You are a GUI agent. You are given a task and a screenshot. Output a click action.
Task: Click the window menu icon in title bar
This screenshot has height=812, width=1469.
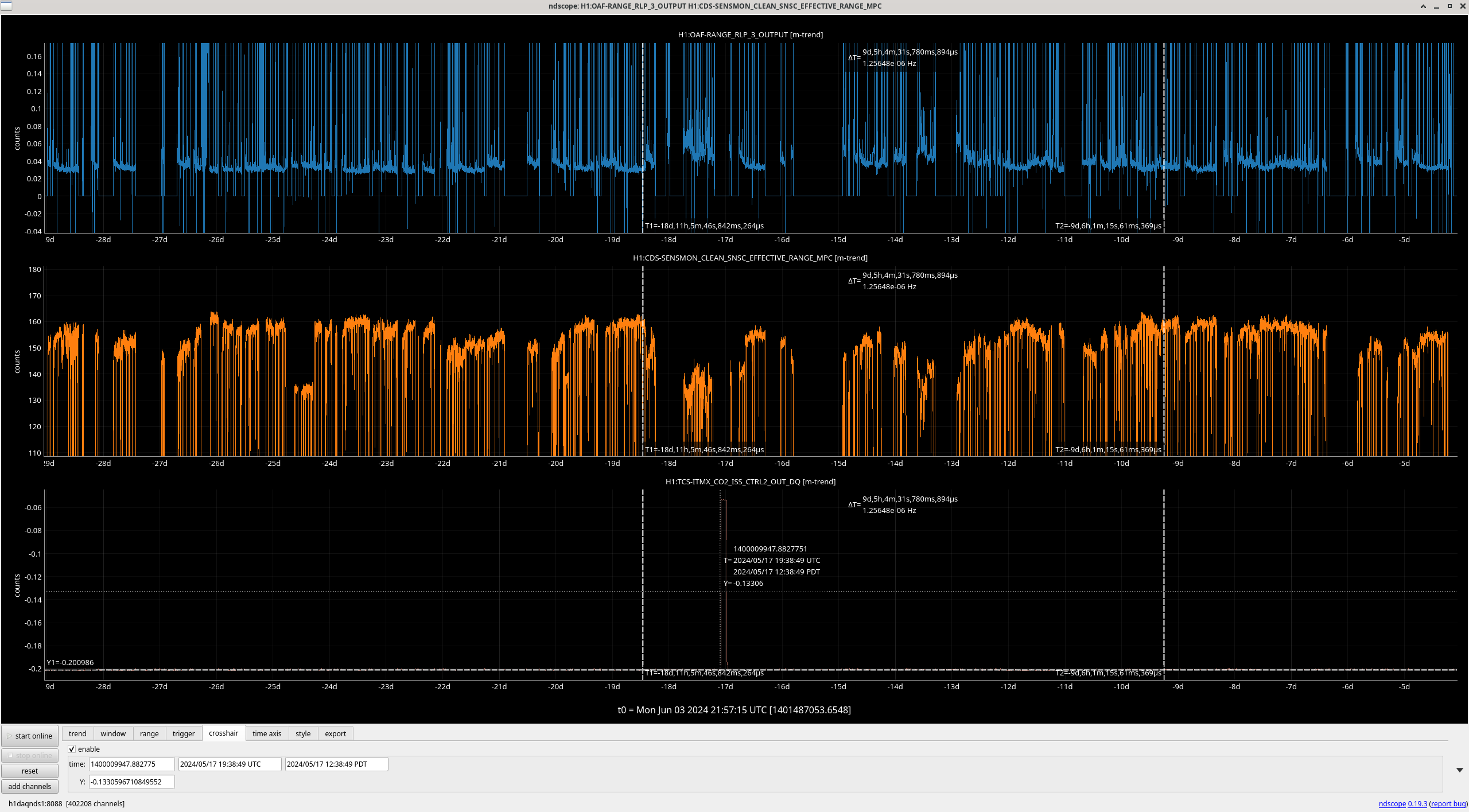click(x=6, y=6)
